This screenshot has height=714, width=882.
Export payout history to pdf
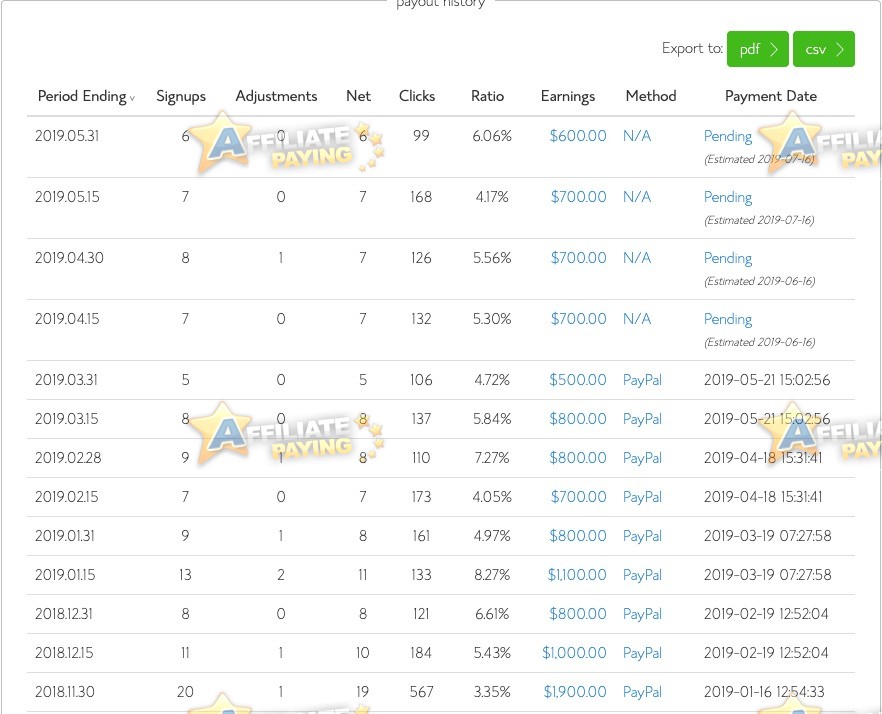(x=757, y=49)
